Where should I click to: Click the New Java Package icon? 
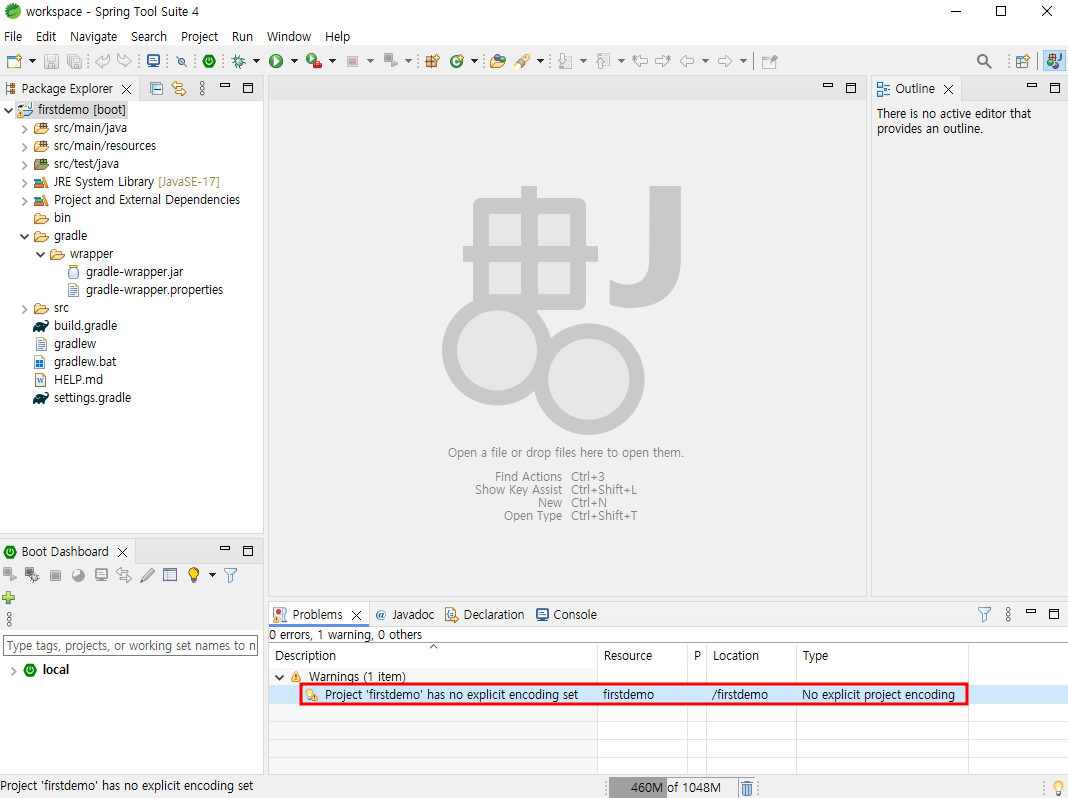pyautogui.click(x=433, y=61)
